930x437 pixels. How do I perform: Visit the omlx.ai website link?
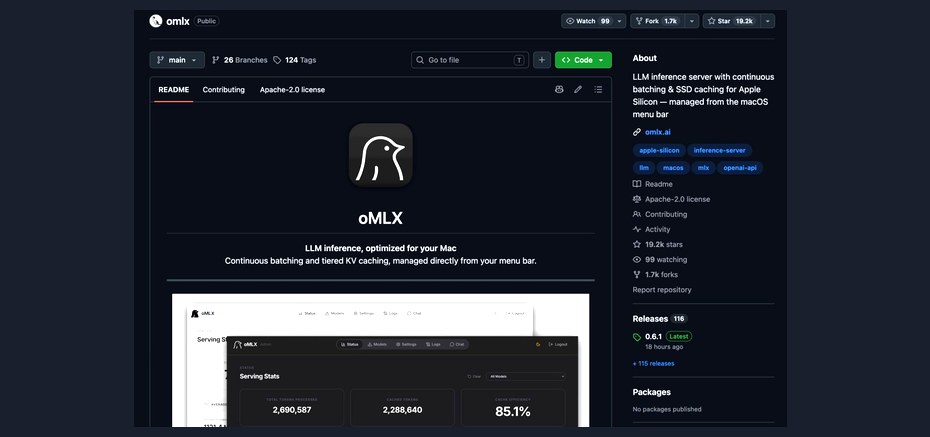[x=658, y=132]
